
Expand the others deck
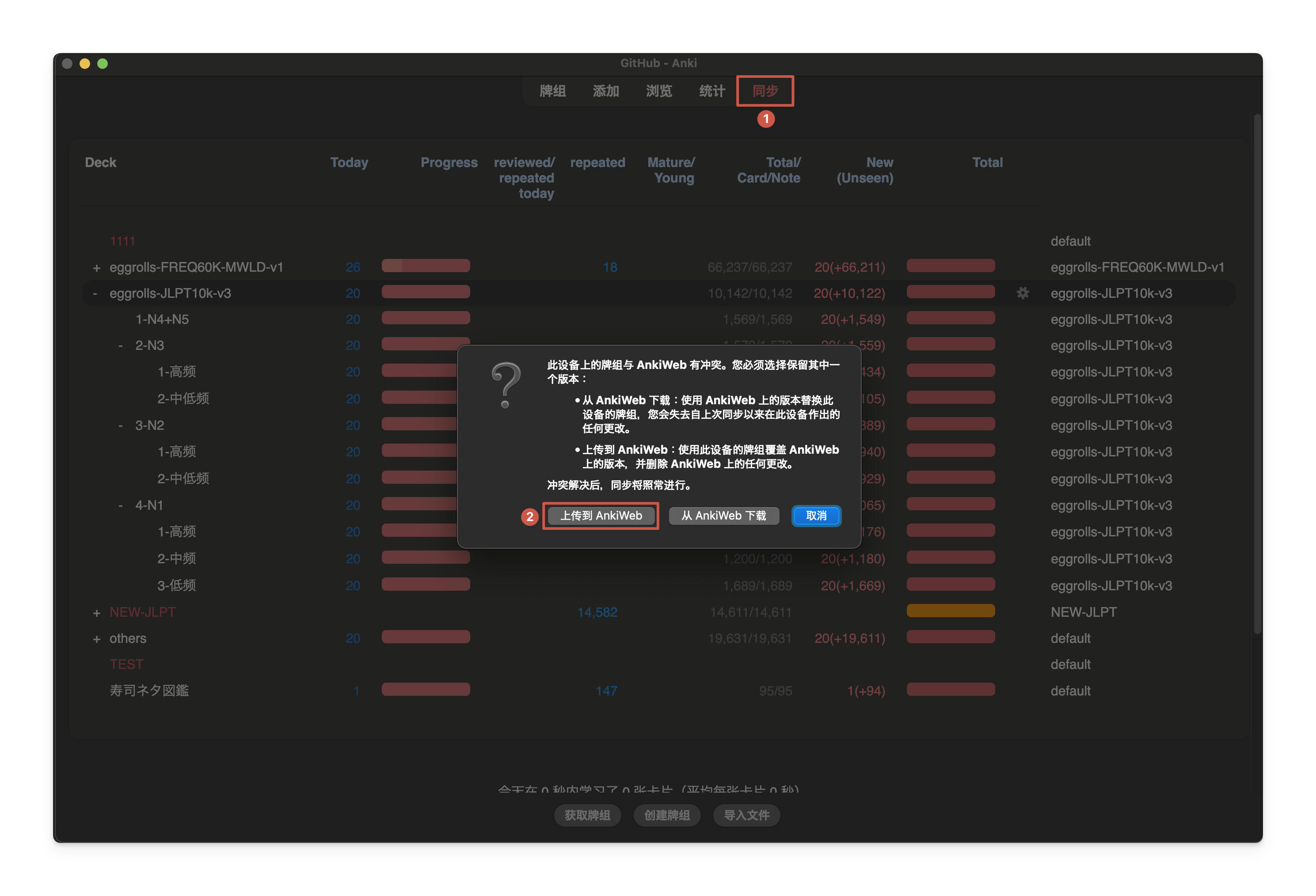tap(96, 639)
